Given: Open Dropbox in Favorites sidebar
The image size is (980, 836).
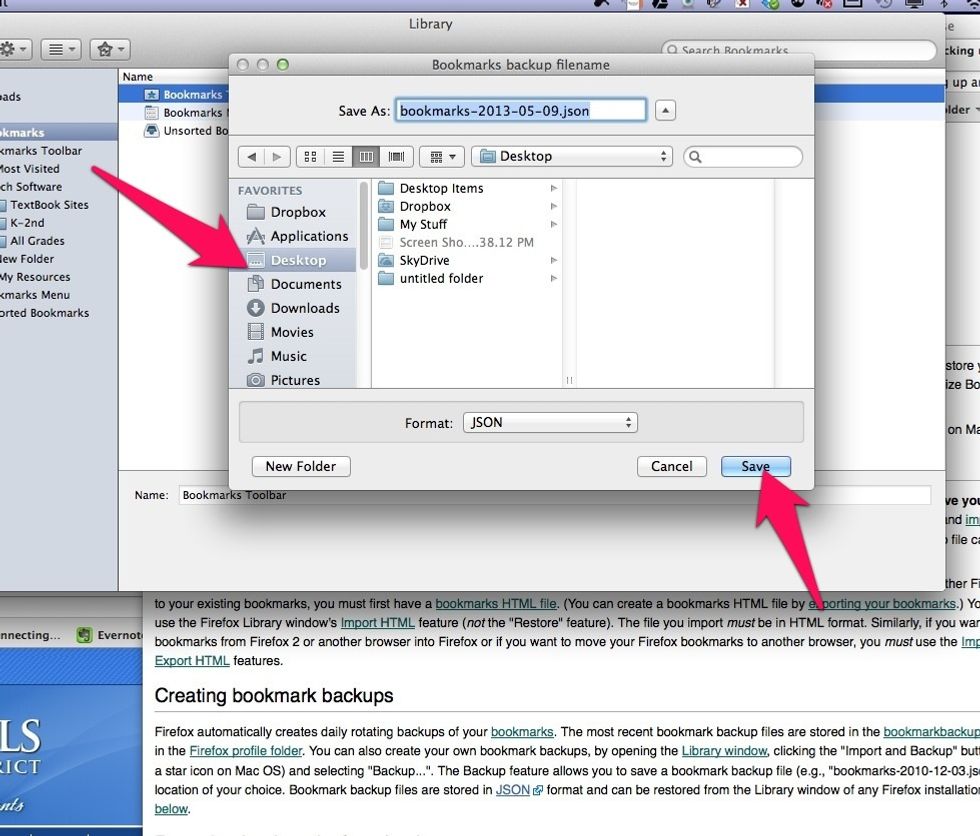Looking at the screenshot, I should tap(297, 212).
